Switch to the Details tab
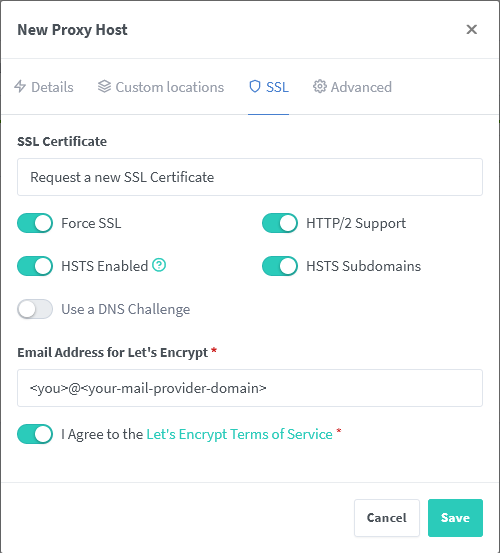Viewport: 500px width, 553px height. [44, 87]
